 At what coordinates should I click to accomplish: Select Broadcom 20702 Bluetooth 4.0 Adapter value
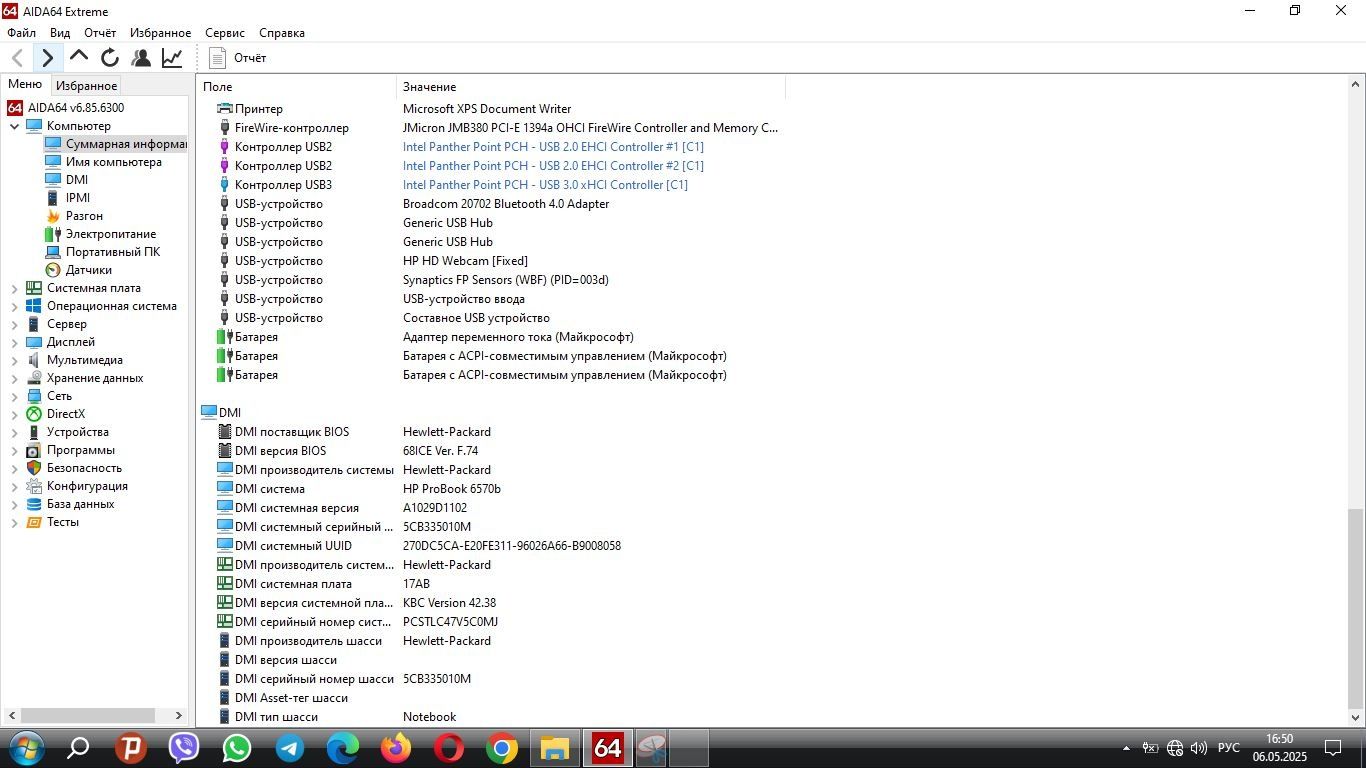(x=506, y=204)
